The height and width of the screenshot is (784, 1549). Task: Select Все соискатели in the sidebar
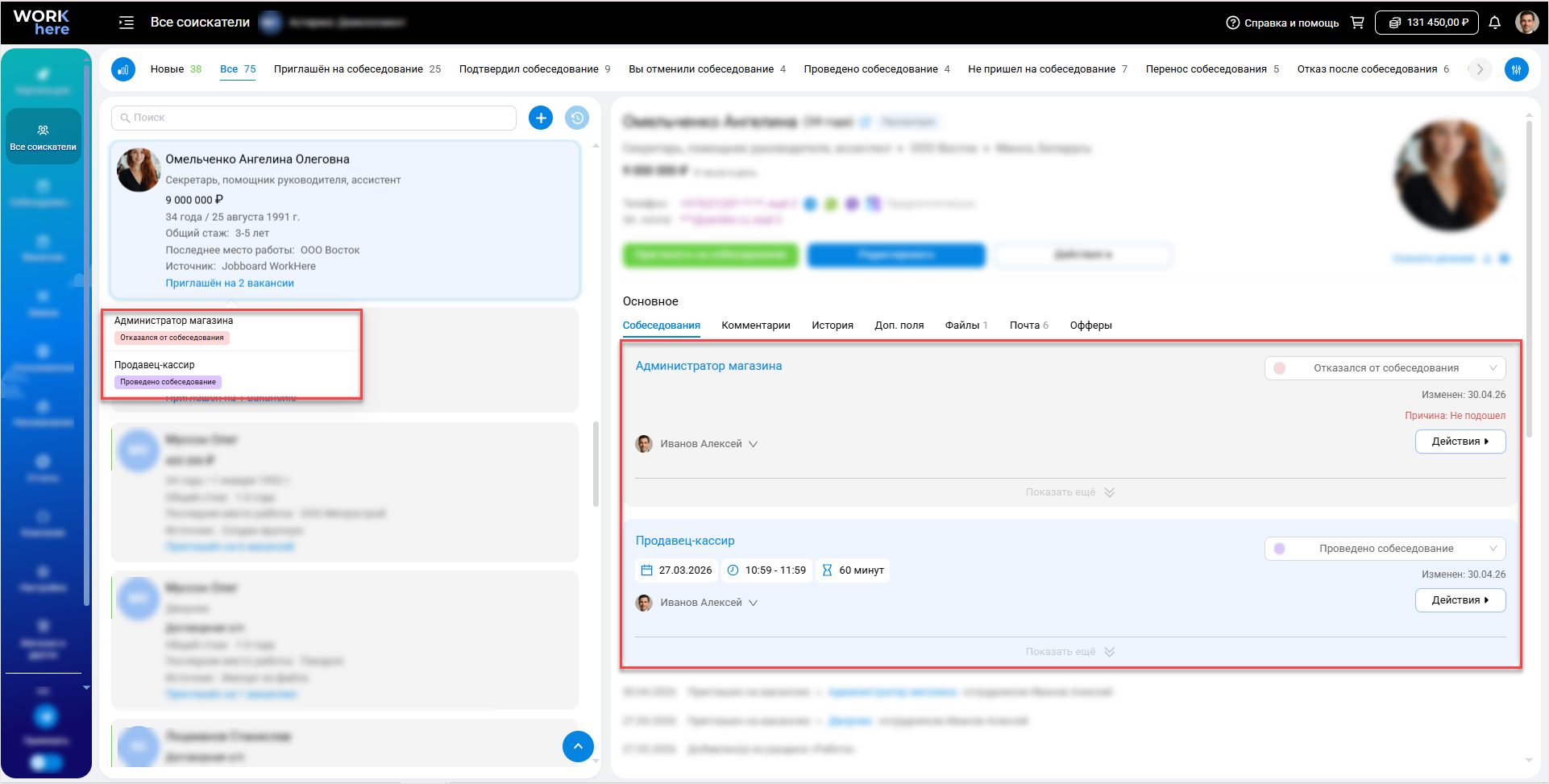click(x=44, y=136)
